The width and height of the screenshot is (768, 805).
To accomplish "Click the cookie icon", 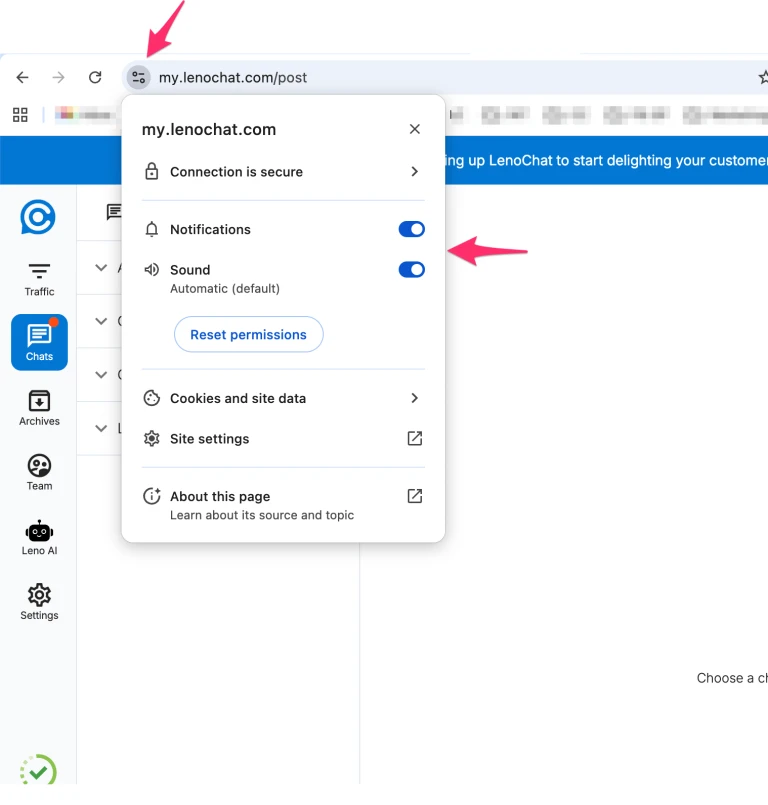I will [x=151, y=398].
